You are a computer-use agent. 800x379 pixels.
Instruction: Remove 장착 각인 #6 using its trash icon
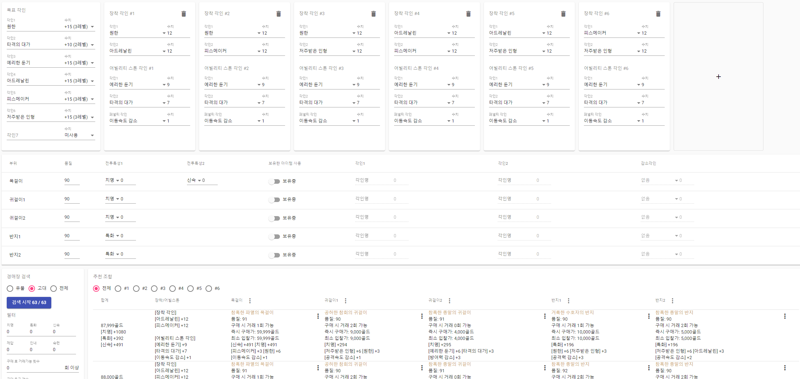[658, 14]
